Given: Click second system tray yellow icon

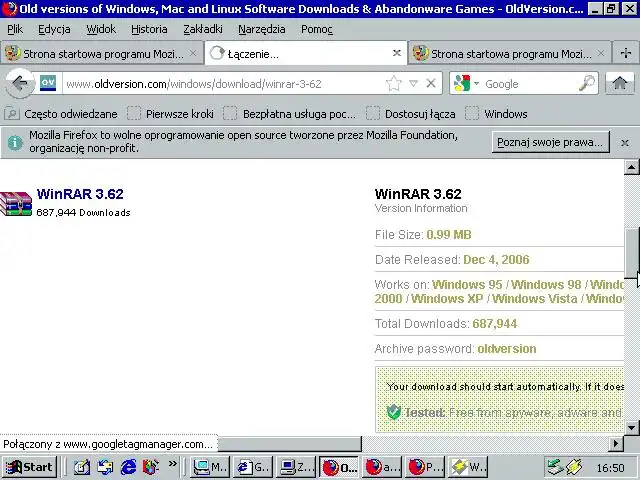Looking at the screenshot, I should [574, 467].
